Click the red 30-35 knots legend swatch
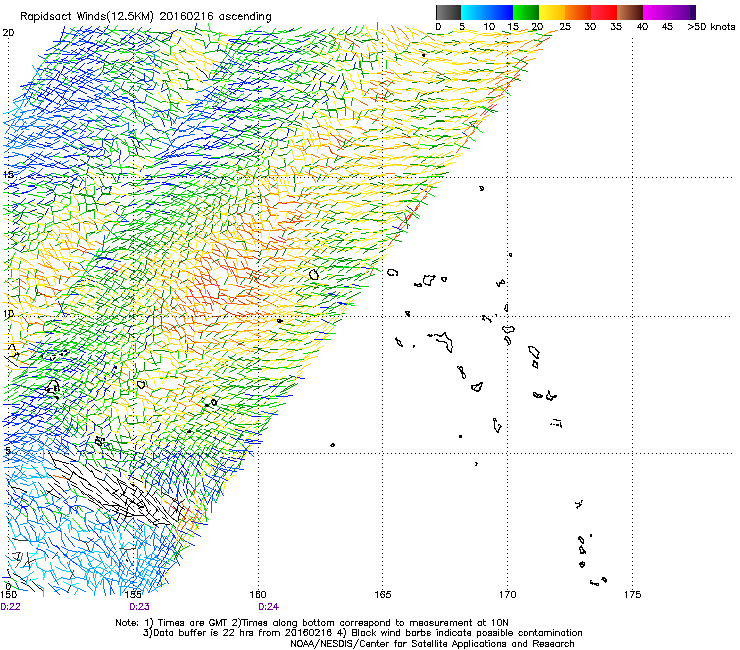Viewport: 740px width, 650px height. coord(604,12)
